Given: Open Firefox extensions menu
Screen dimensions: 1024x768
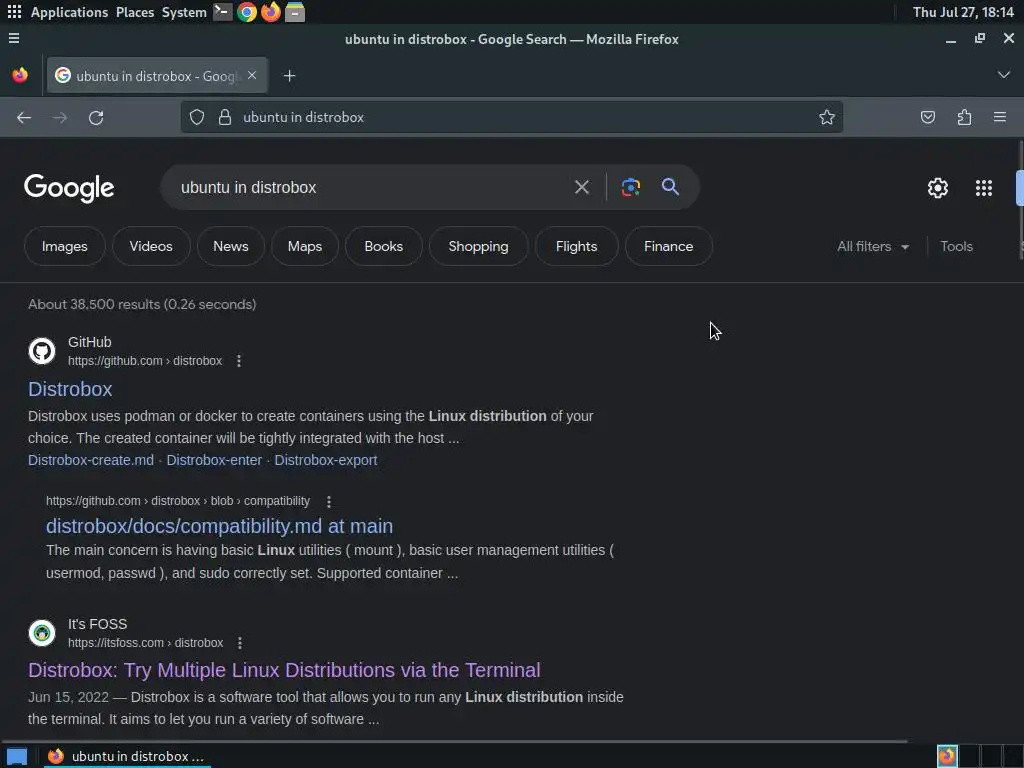Looking at the screenshot, I should (964, 118).
